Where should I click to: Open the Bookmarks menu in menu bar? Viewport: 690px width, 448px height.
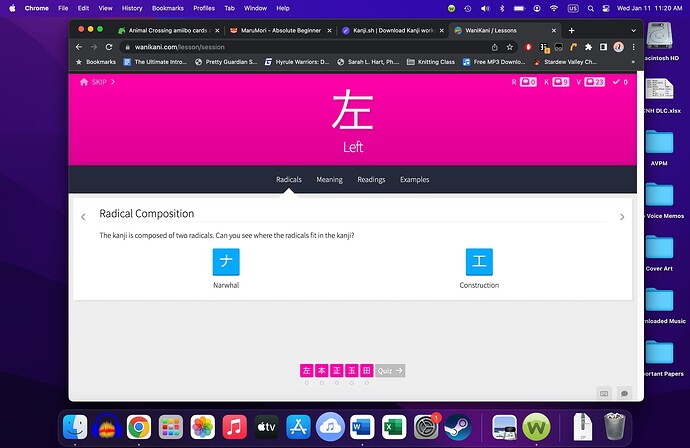click(x=168, y=8)
